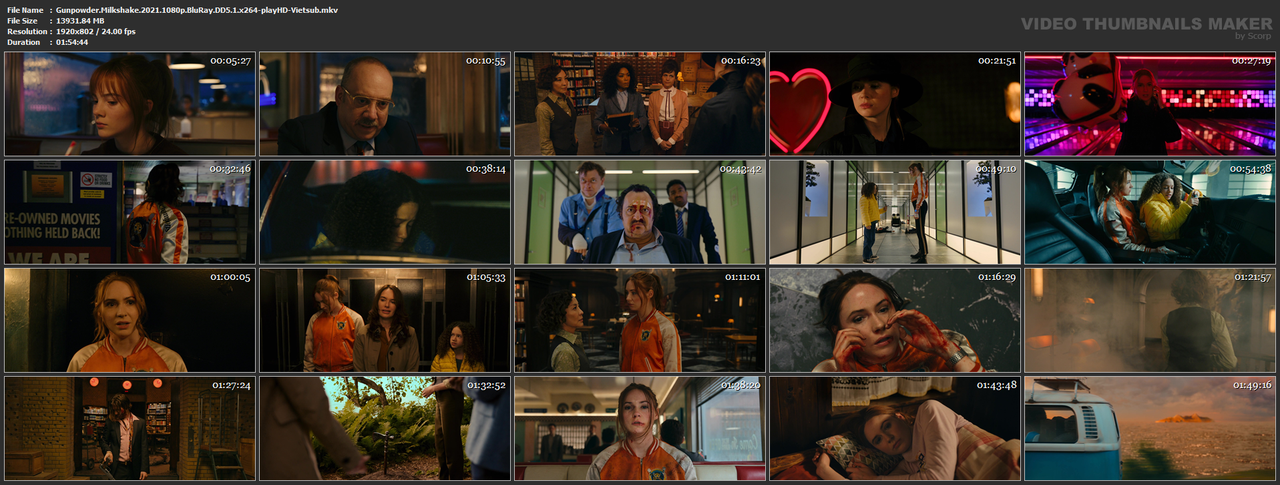This screenshot has width=1280, height=485.
Task: Open the frame stamped 00:10:55
Action: pos(384,104)
